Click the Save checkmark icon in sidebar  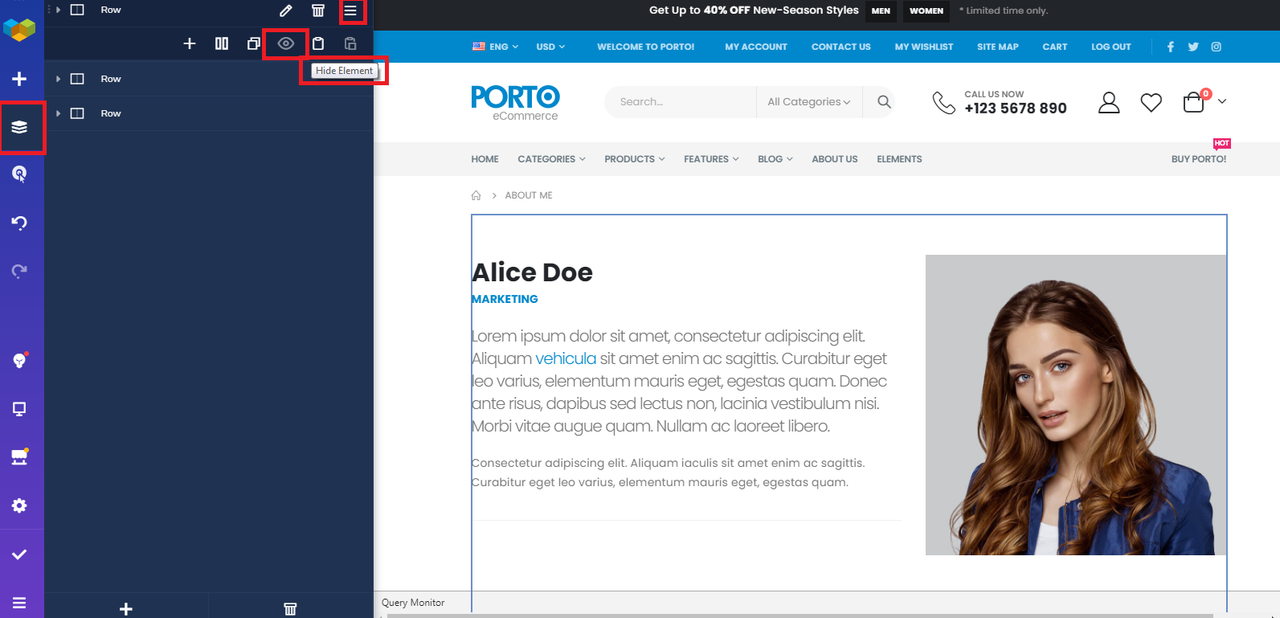[x=19, y=554]
